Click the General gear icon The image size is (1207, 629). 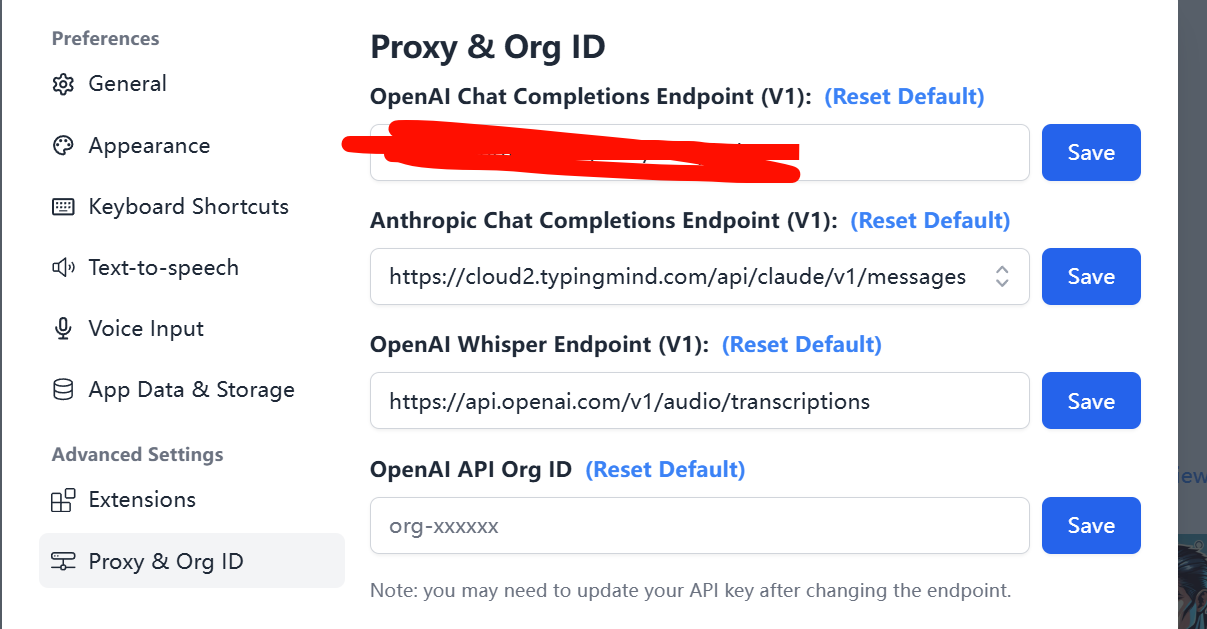point(63,84)
